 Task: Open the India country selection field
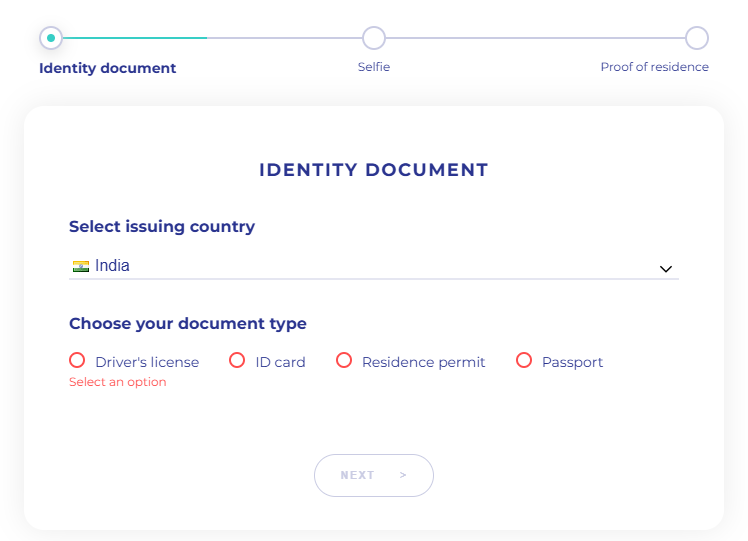374,266
